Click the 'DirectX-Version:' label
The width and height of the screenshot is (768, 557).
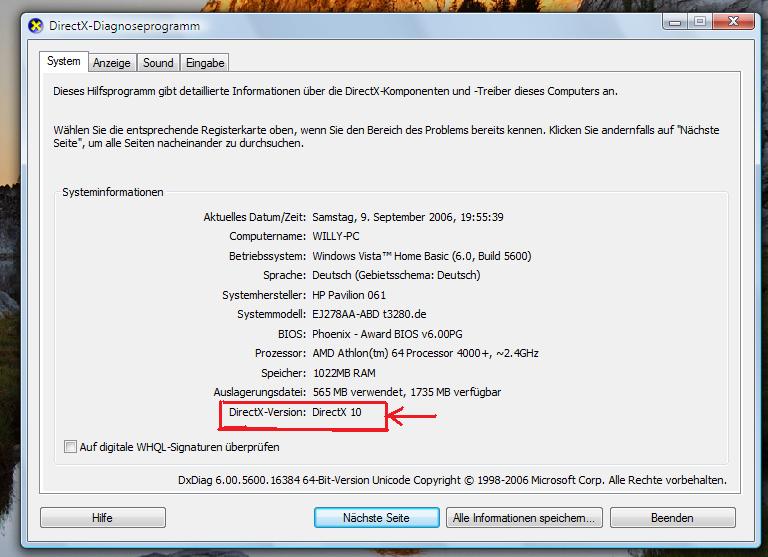[x=267, y=412]
